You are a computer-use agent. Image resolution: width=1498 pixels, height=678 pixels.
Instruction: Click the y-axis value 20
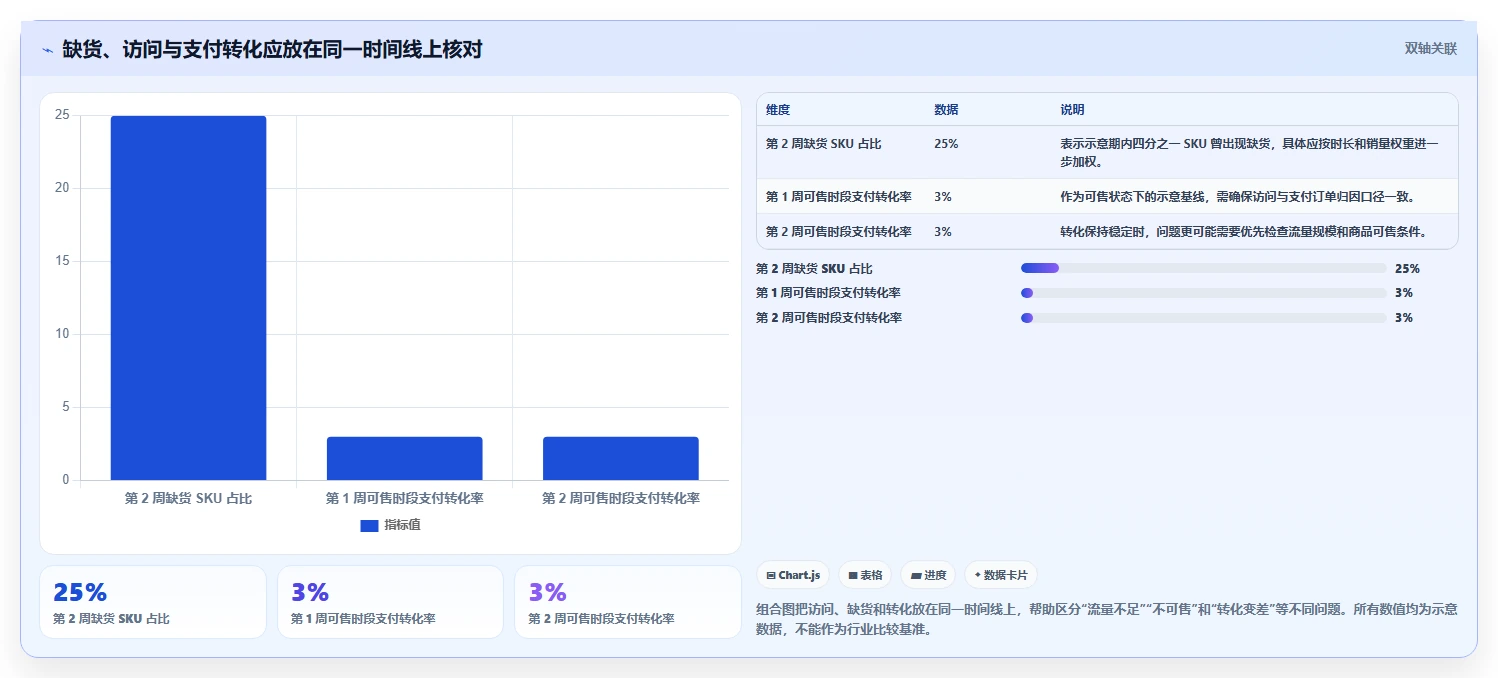(62, 188)
